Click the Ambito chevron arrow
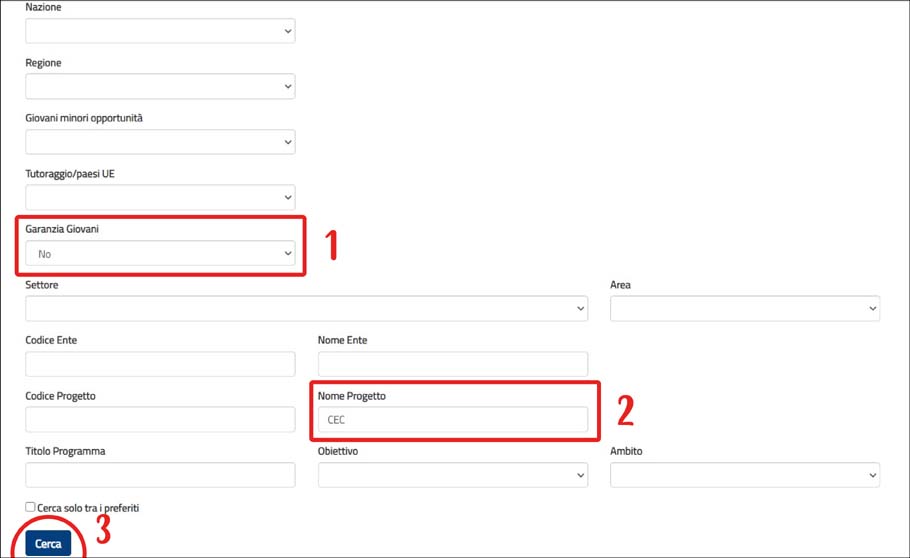 point(872,475)
